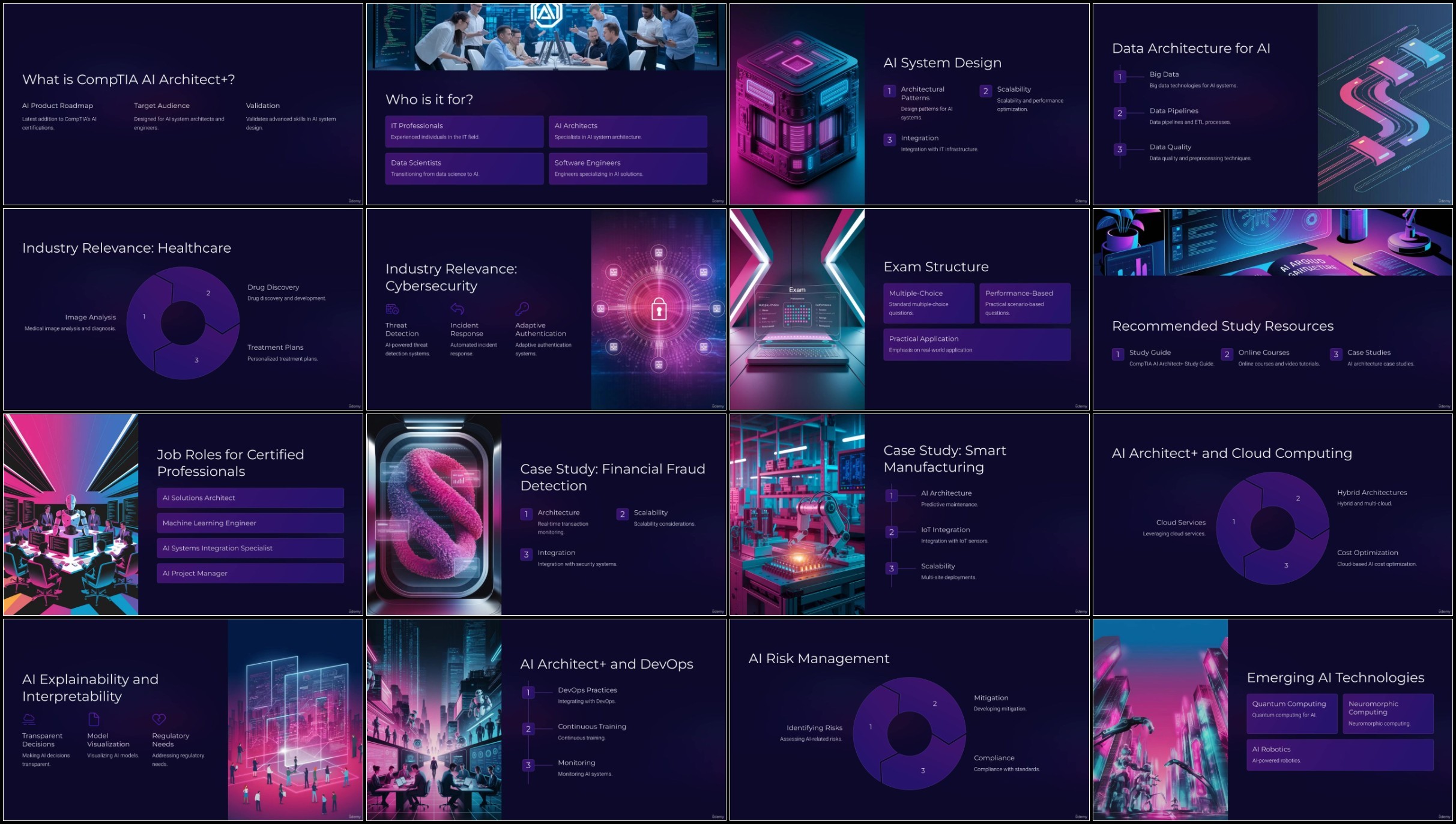Click the 'Treatment Plans' label
This screenshot has height=824, width=1456.
276,347
